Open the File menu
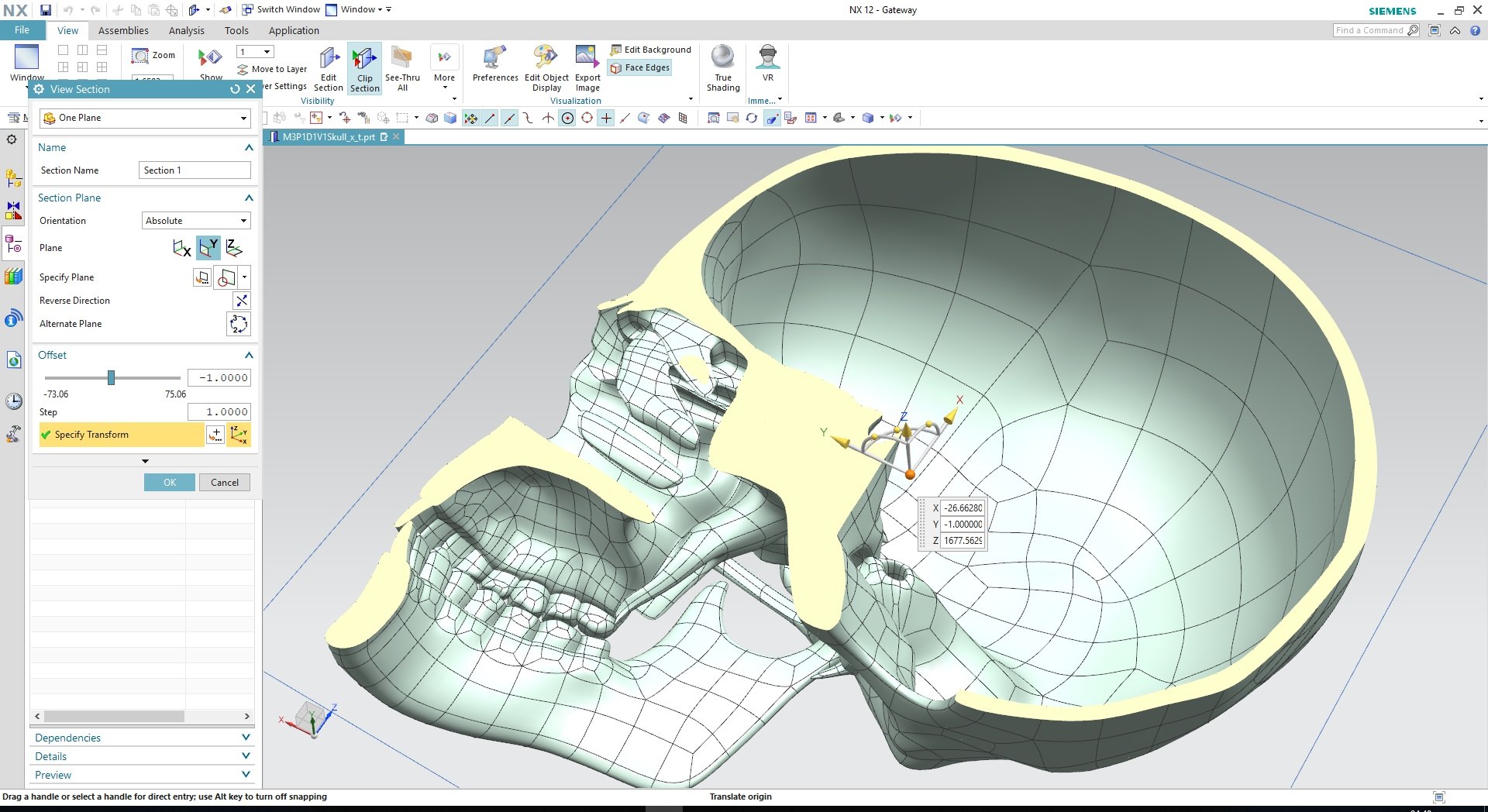 coord(22,30)
